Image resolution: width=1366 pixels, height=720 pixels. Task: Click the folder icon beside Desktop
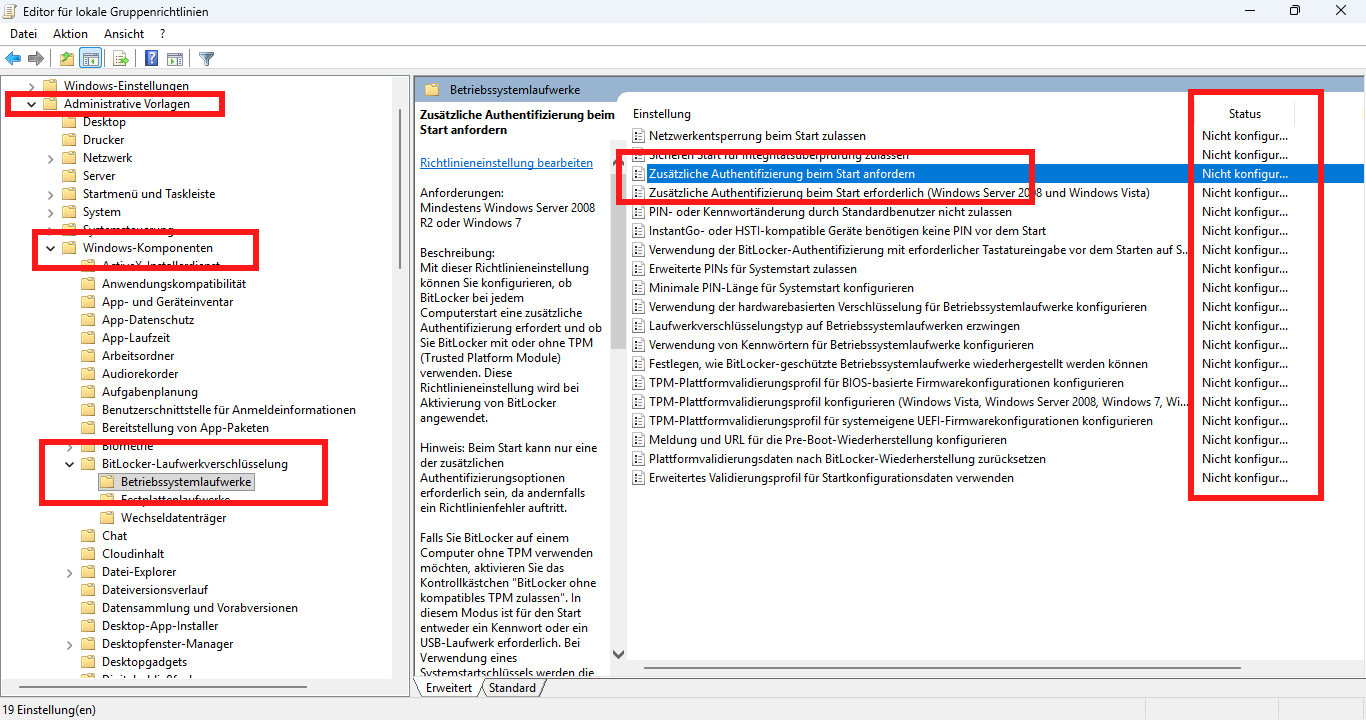(69, 122)
